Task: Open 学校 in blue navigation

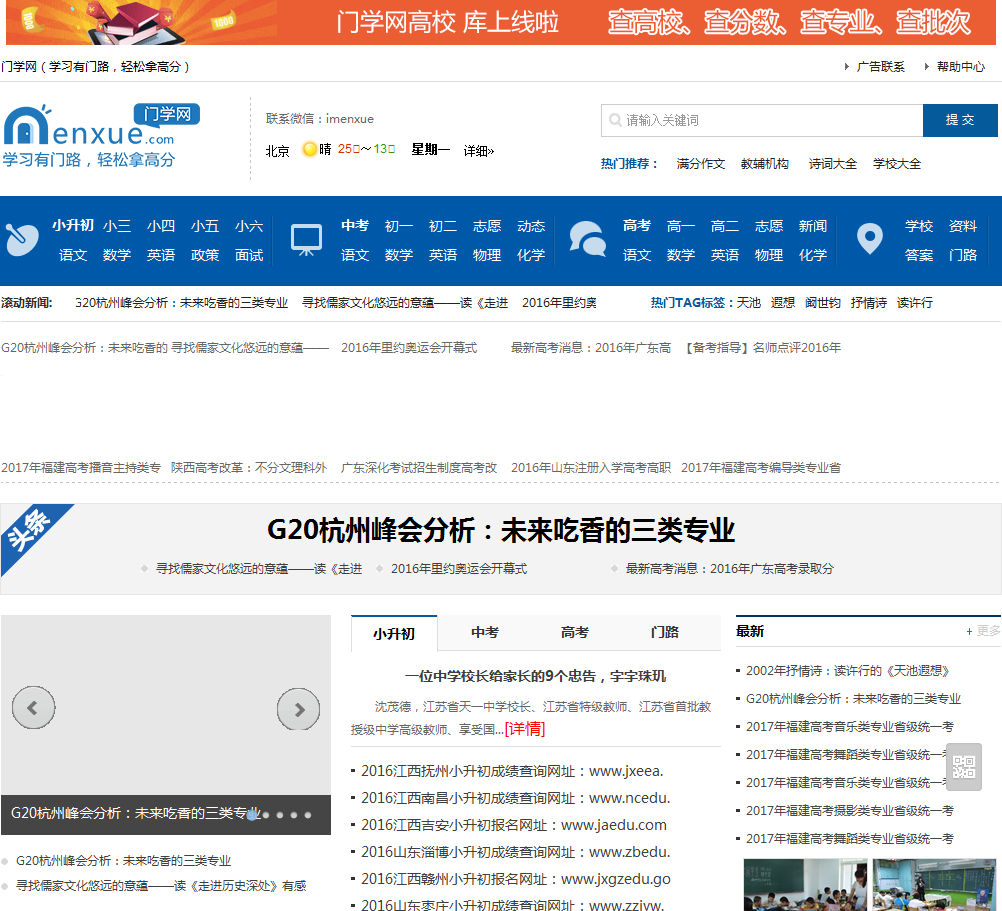Action: pos(919,226)
